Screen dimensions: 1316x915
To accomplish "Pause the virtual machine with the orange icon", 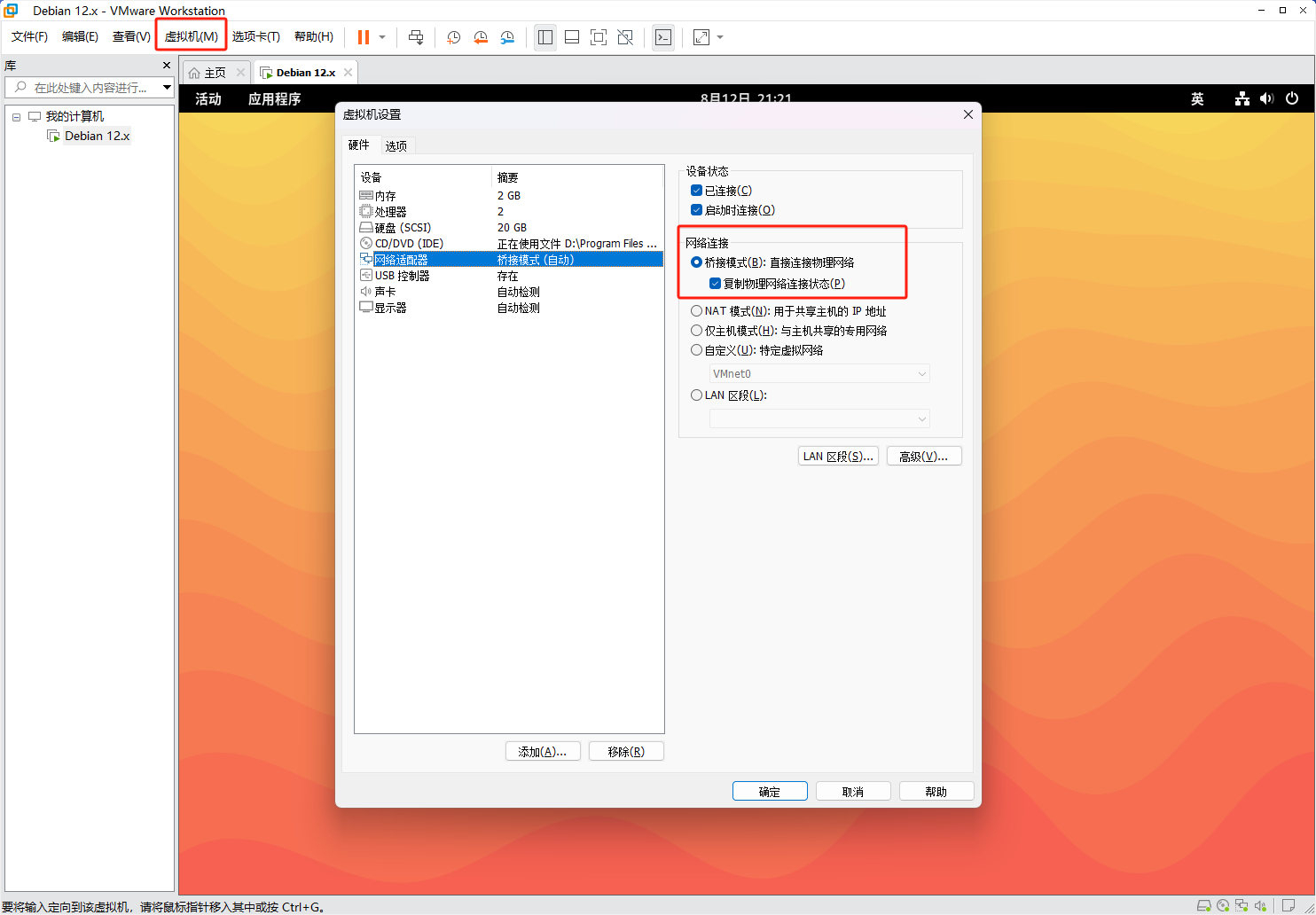I will (x=364, y=37).
